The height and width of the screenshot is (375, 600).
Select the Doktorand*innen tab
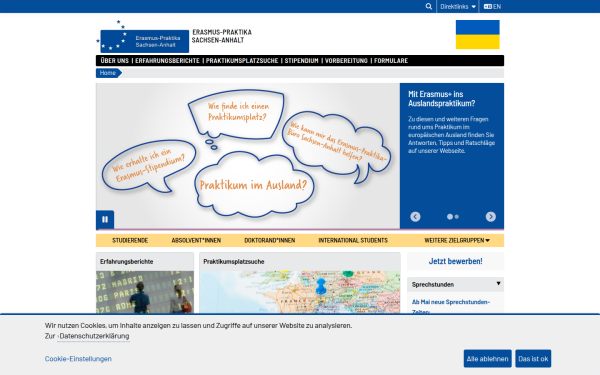click(269, 240)
